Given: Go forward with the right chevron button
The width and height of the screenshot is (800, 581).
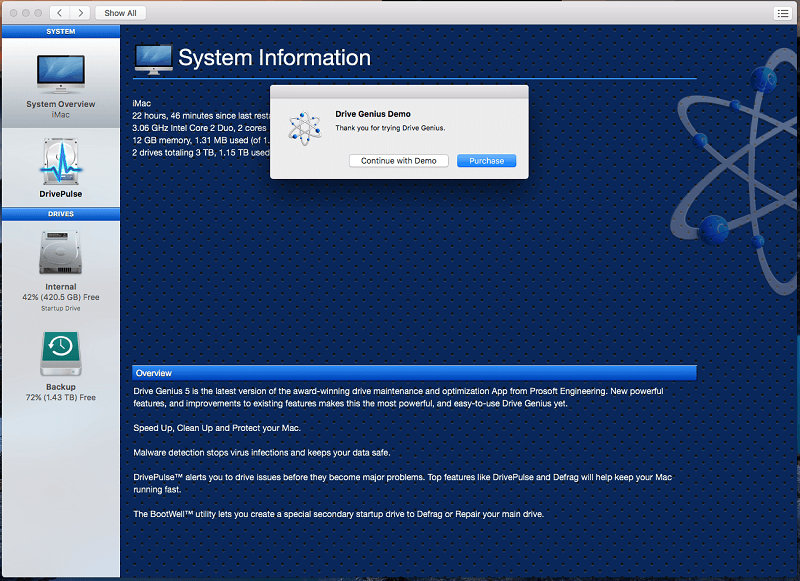Looking at the screenshot, I should click(81, 13).
